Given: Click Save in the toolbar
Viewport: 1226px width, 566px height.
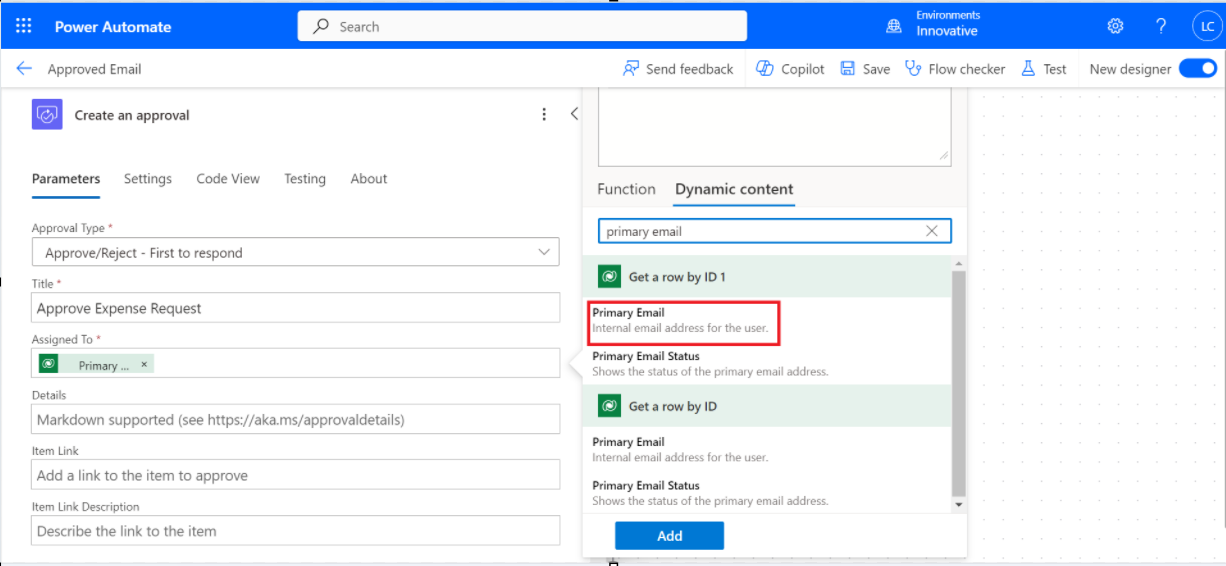Looking at the screenshot, I should pos(865,69).
